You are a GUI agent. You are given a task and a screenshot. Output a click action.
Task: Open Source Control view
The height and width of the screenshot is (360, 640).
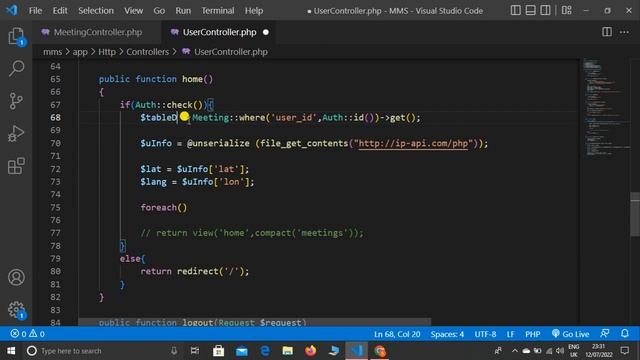point(16,101)
